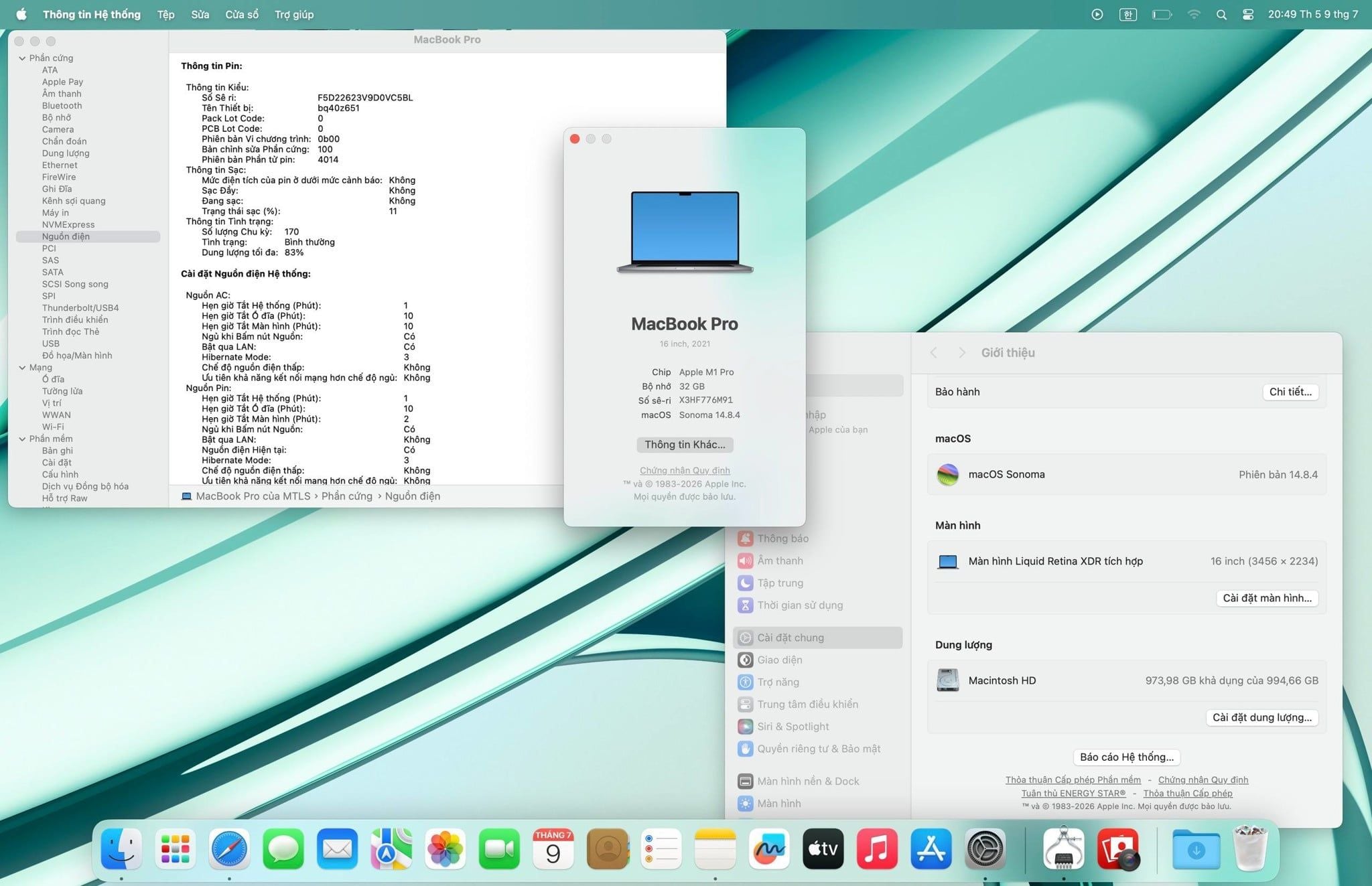Collapse the Phần mềm tree section
Screen dimensions: 1372x886
(x=22, y=439)
